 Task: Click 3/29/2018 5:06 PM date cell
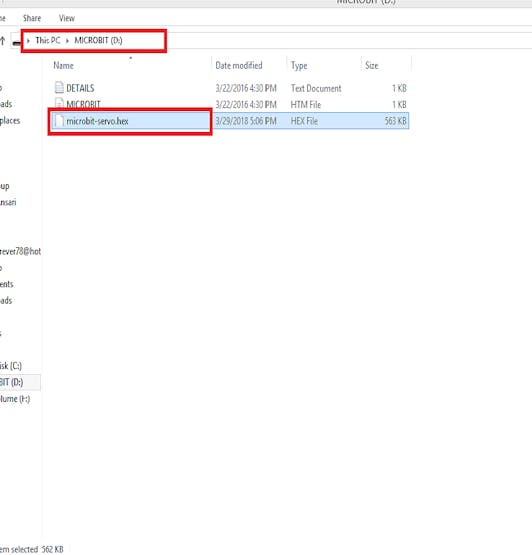[x=246, y=121]
